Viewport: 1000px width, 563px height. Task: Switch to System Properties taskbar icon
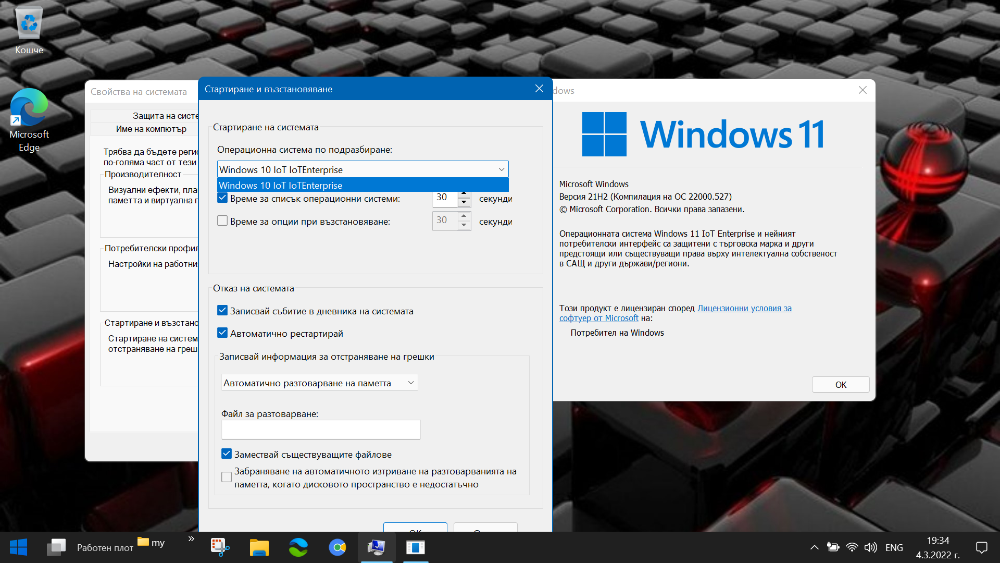[x=376, y=547]
